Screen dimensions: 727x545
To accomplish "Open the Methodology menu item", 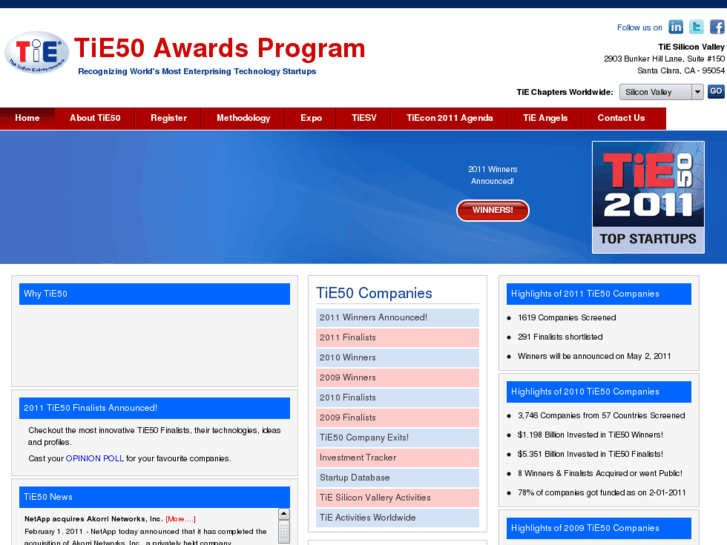I will pyautogui.click(x=243, y=118).
